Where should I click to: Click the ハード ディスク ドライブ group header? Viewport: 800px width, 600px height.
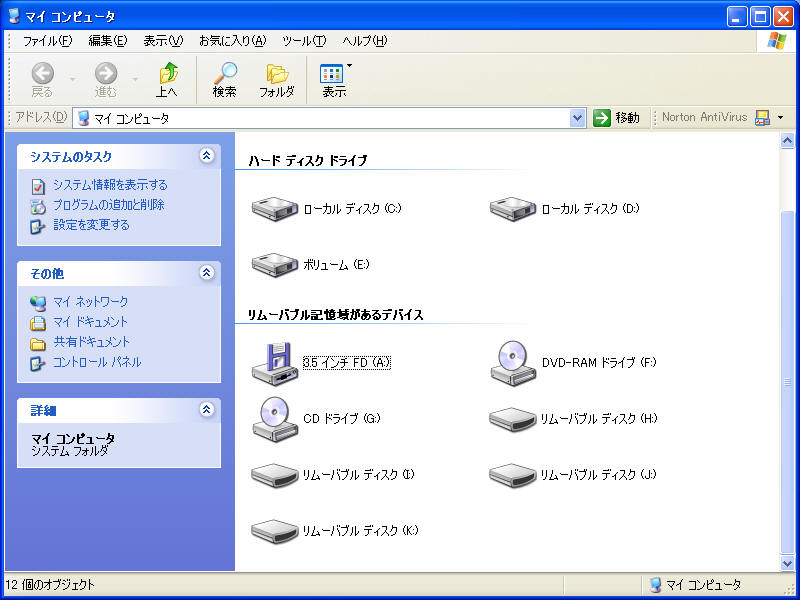click(x=308, y=161)
